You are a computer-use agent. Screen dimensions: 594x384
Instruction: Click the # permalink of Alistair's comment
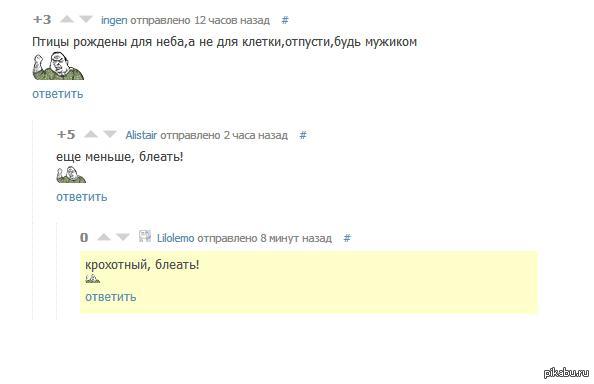tap(303, 135)
